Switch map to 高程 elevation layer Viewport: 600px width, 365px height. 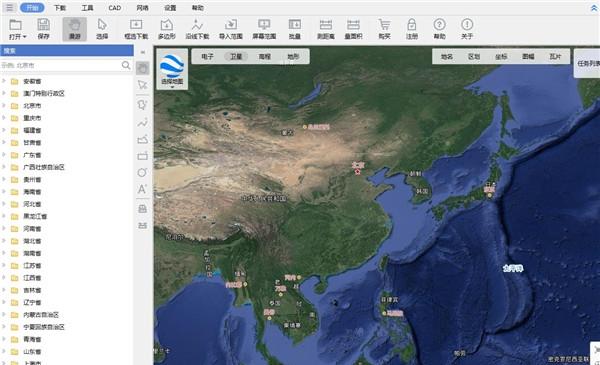coord(264,56)
